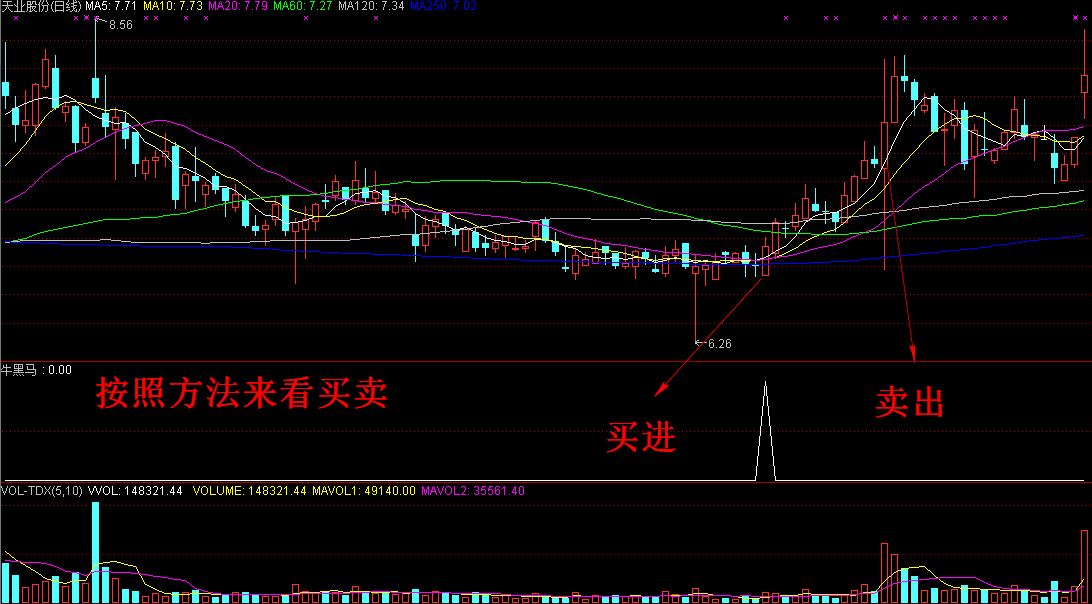Select the MA250: 7.02 label

click(444, 6)
